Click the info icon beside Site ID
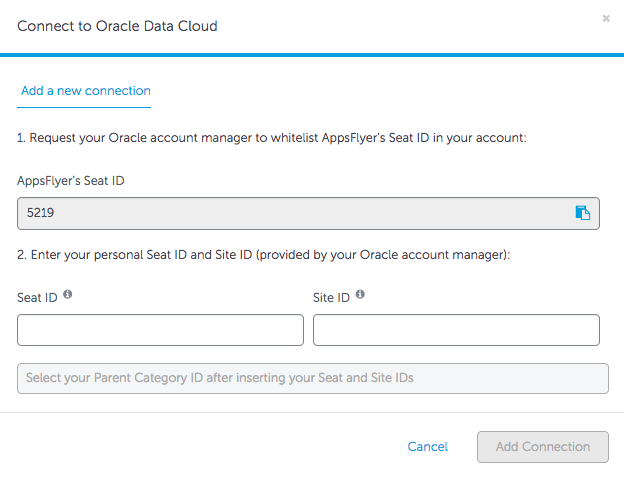This screenshot has height=478, width=624. tap(360, 295)
